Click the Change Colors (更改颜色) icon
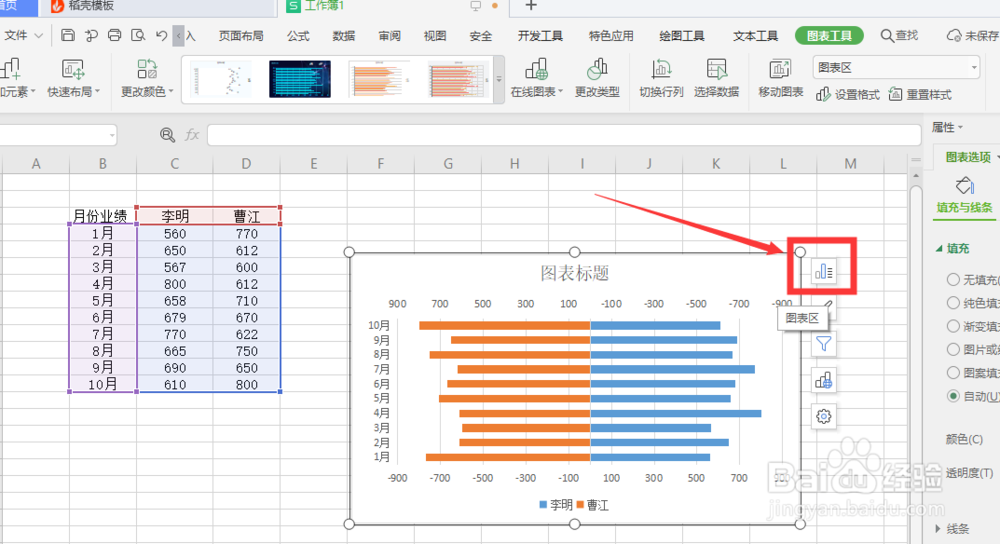 point(147,70)
